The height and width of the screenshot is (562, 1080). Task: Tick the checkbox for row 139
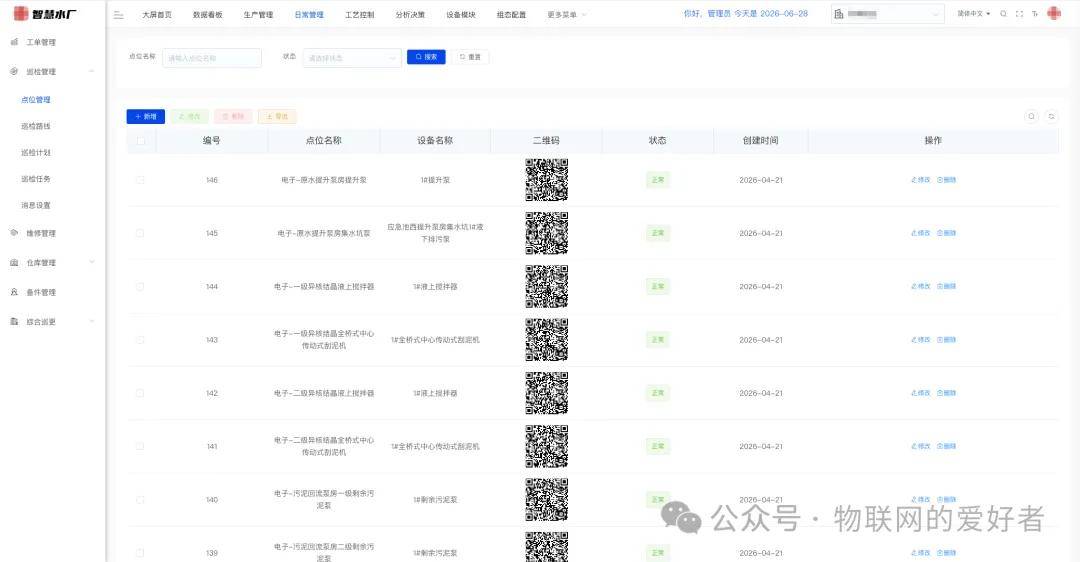[x=140, y=553]
